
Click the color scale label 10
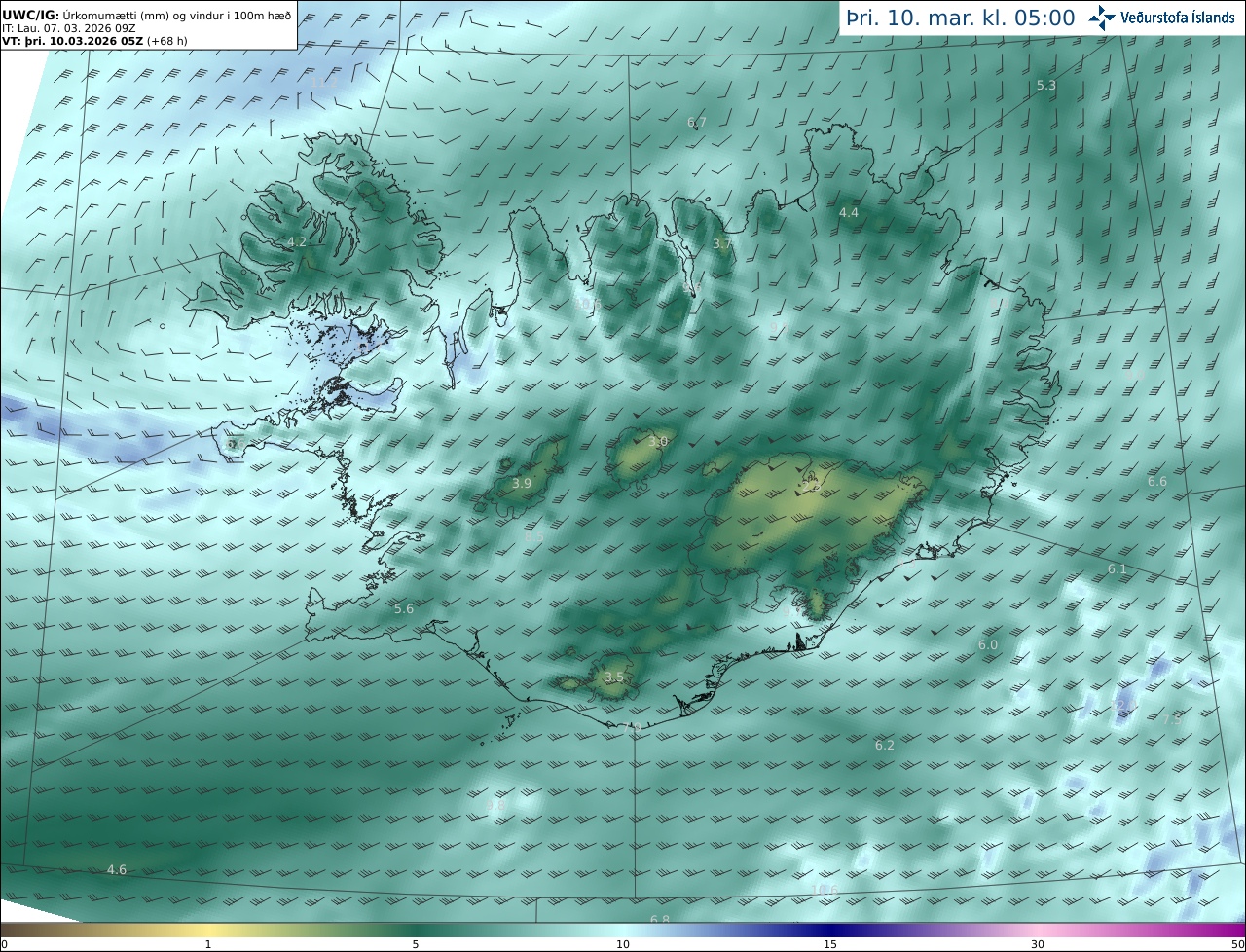click(x=623, y=944)
